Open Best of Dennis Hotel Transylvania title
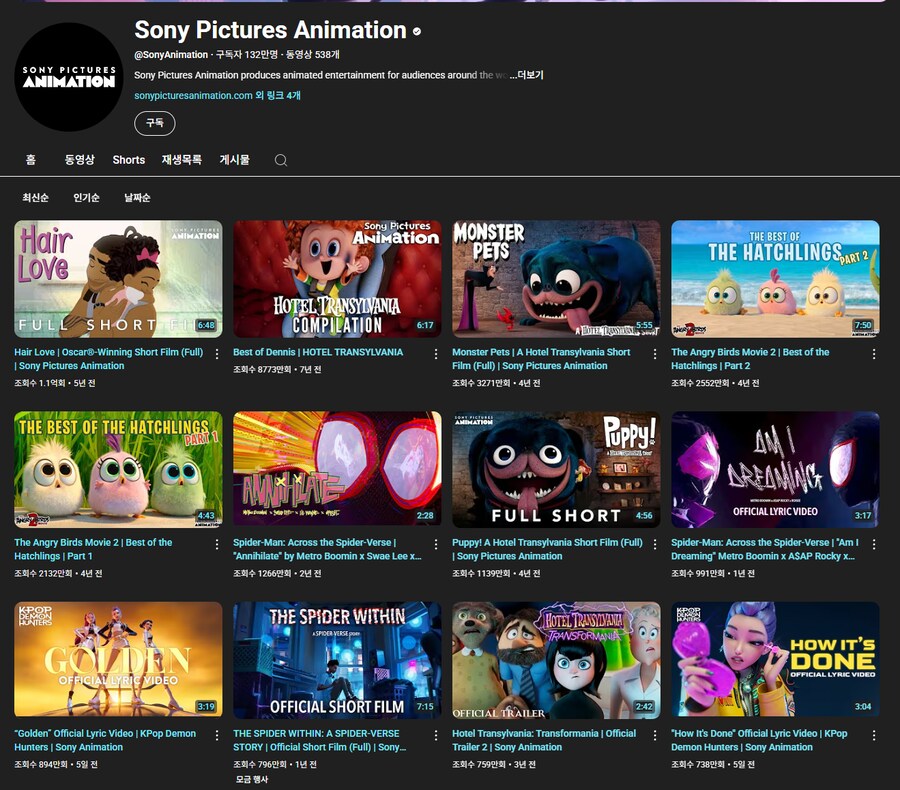Viewport: 900px width, 790px height. [318, 352]
